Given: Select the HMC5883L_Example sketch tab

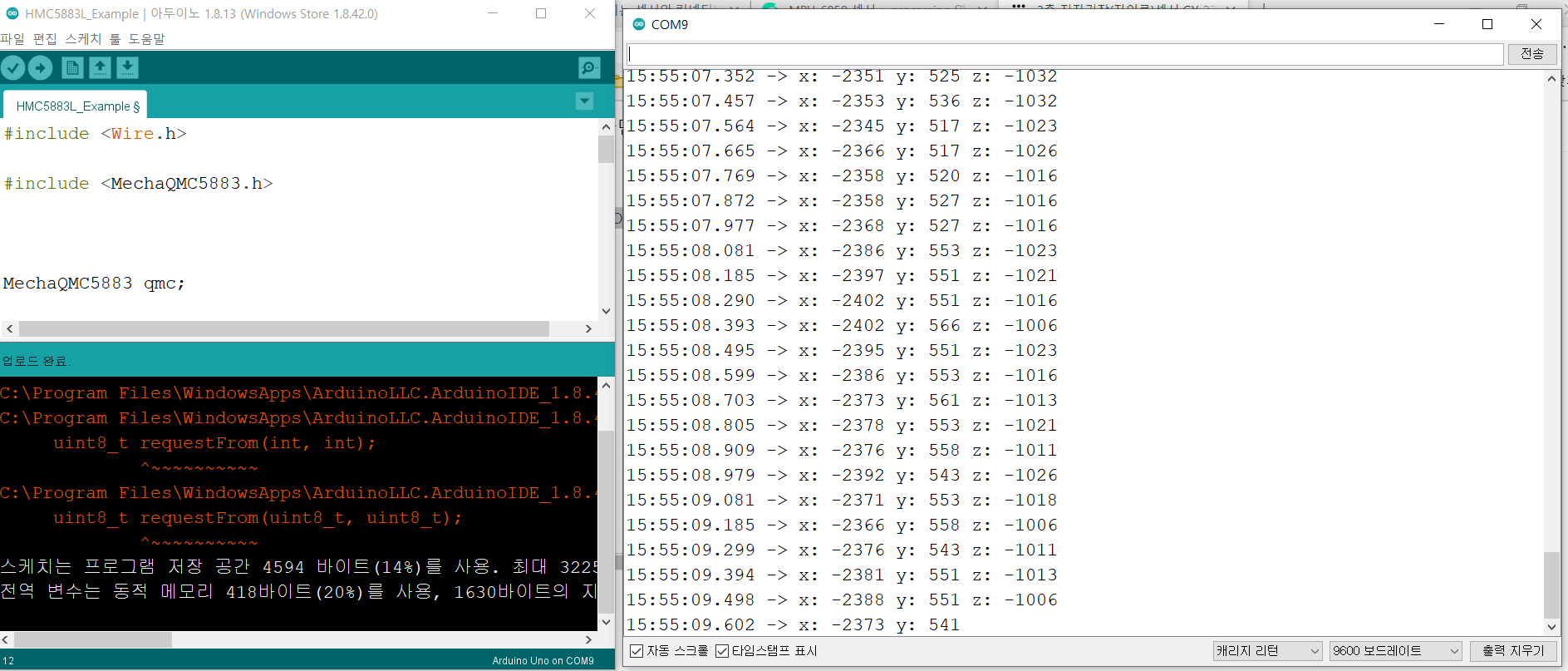Looking at the screenshot, I should pyautogui.click(x=76, y=106).
